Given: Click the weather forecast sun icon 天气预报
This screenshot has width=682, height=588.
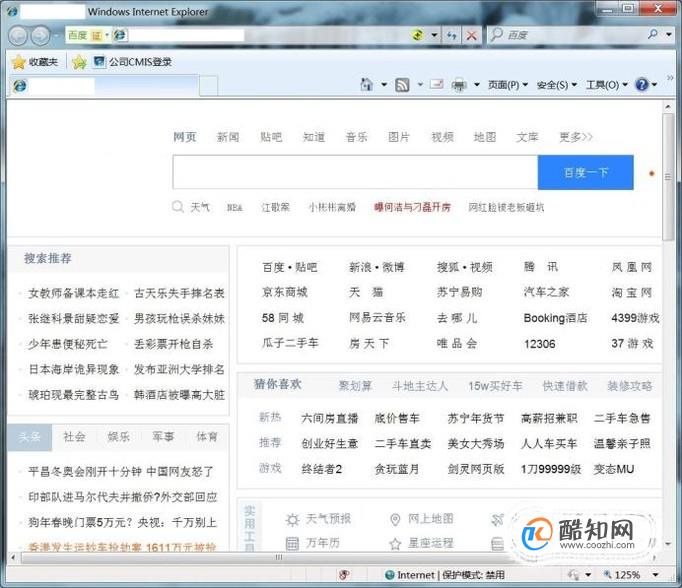Looking at the screenshot, I should (x=292, y=519).
